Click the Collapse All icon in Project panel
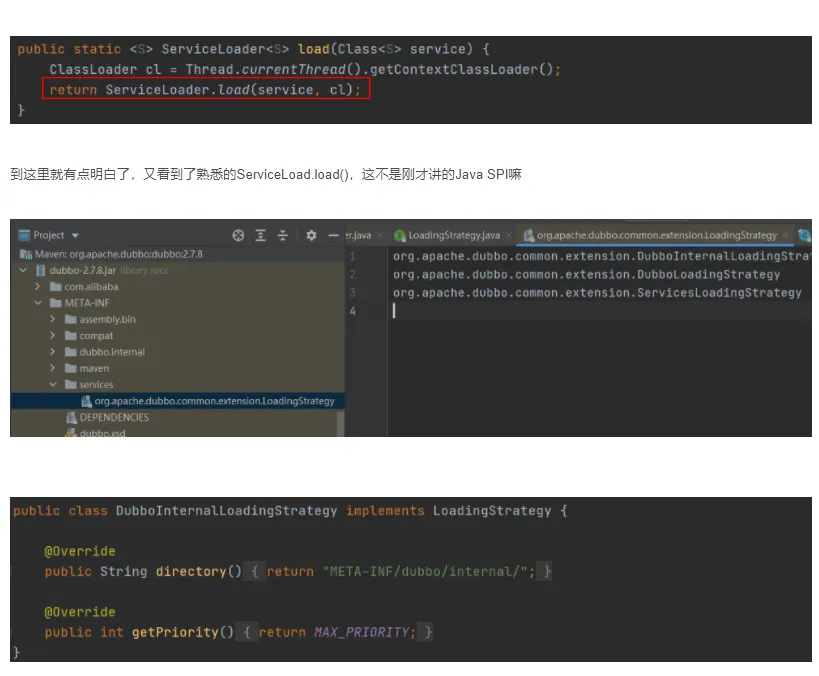819x676 pixels. [x=283, y=236]
